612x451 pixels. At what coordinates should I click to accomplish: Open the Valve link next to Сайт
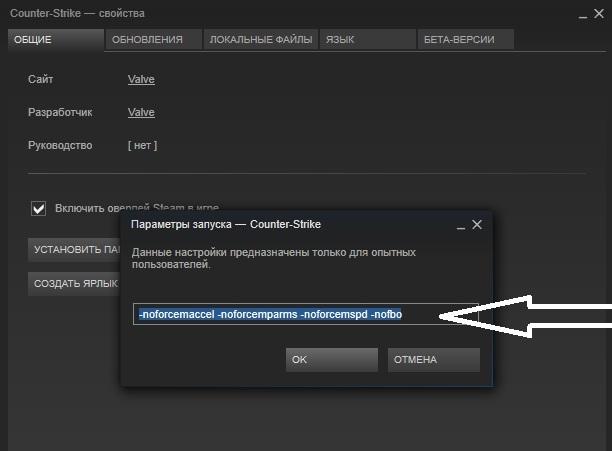coord(141,79)
